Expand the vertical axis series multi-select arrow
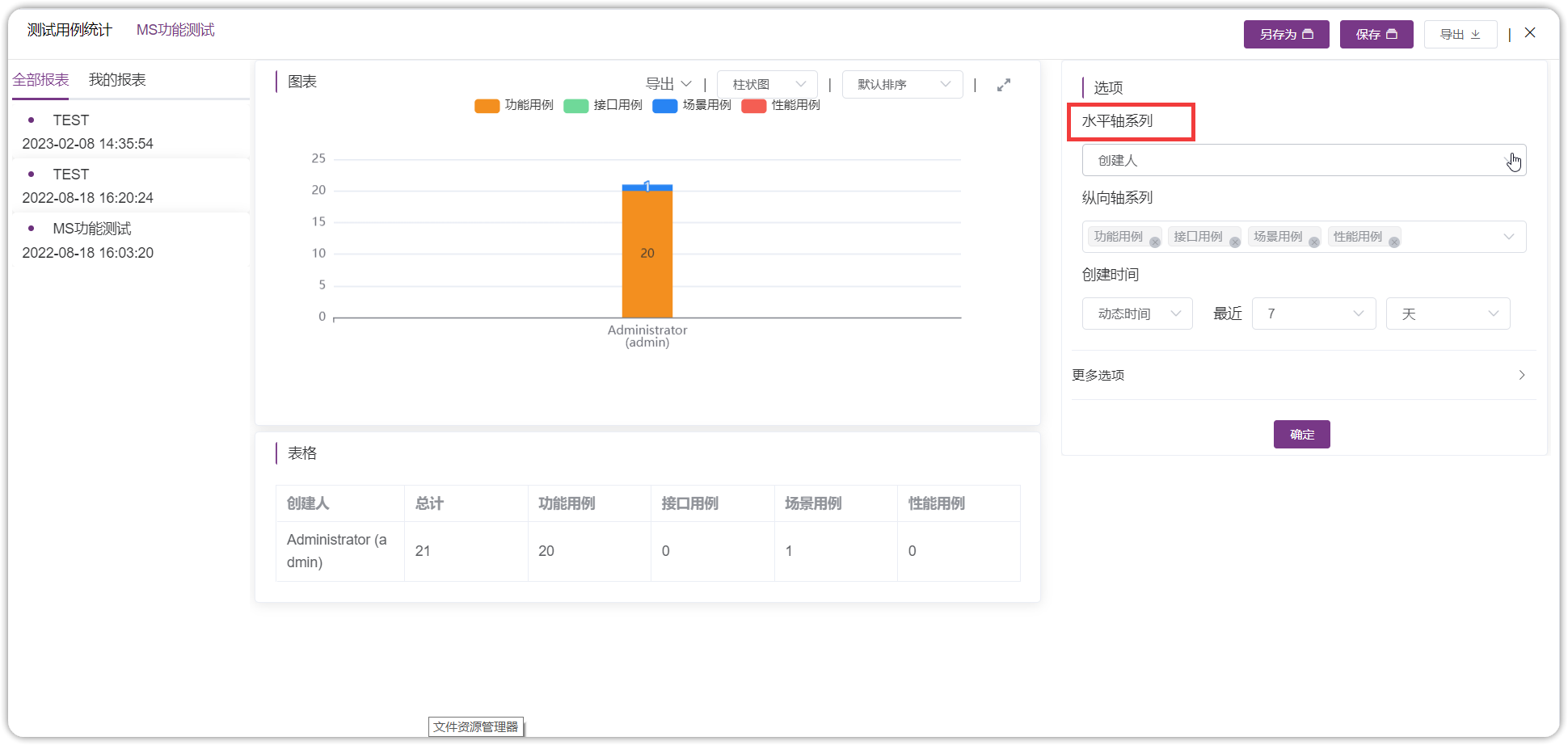This screenshot has height=745, width=1568. (x=1508, y=237)
